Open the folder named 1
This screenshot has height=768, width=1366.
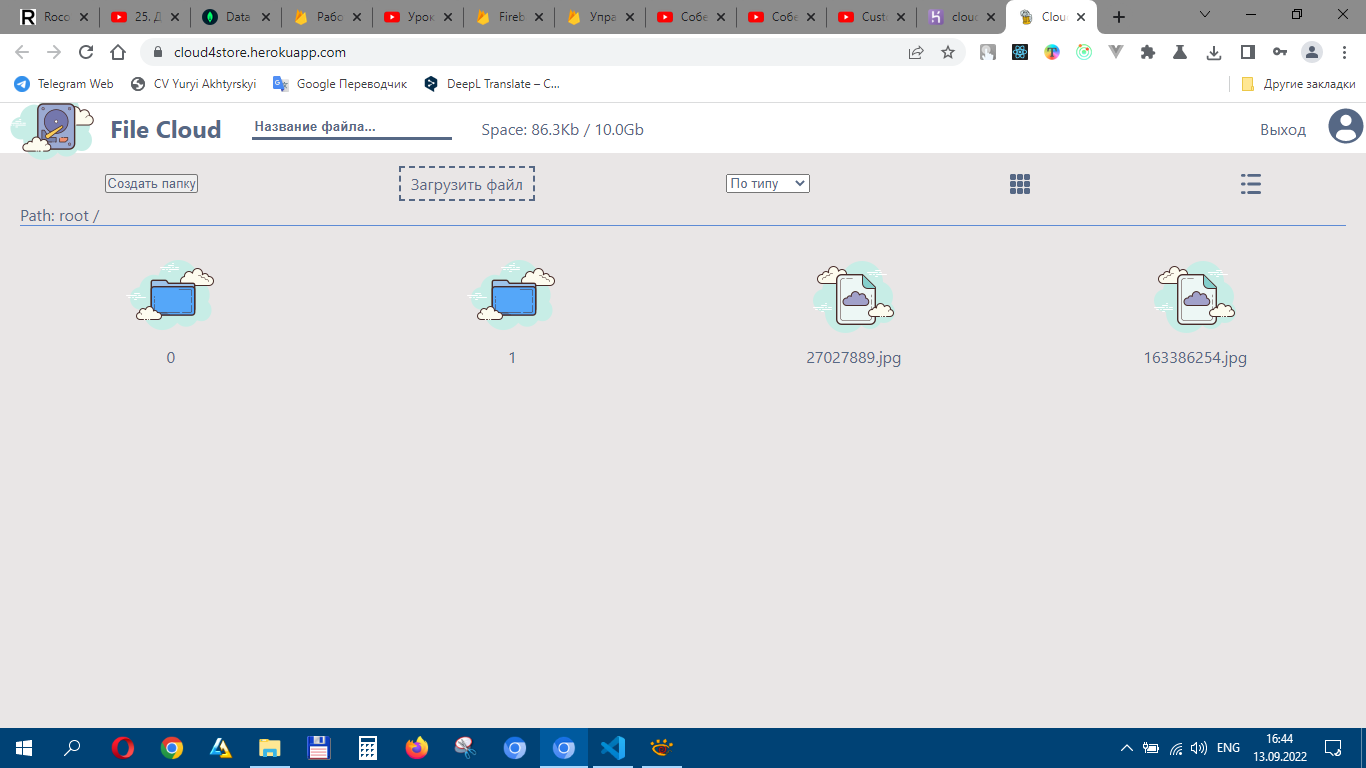[x=512, y=294]
